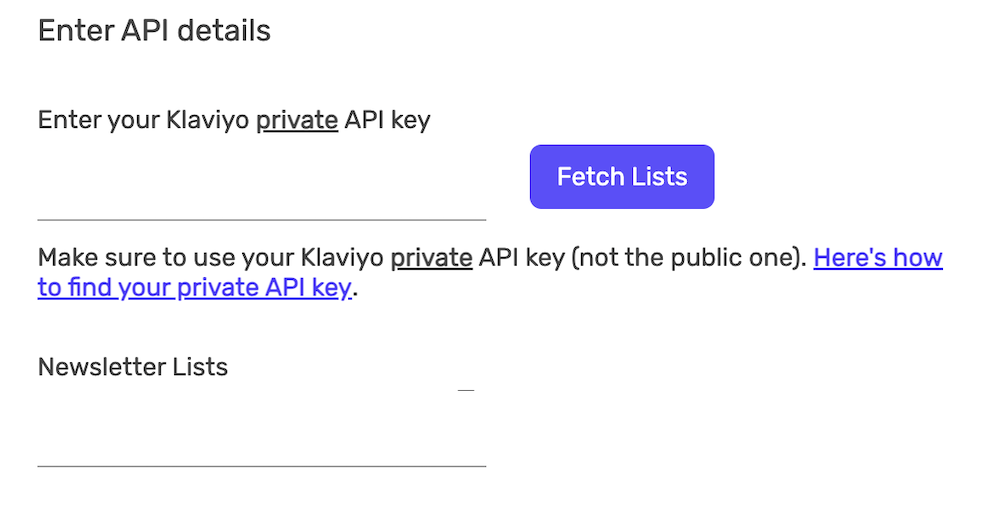Click the underline beneath the Newsletter Lists dropdown
1000x520 pixels.
[x=261, y=465]
